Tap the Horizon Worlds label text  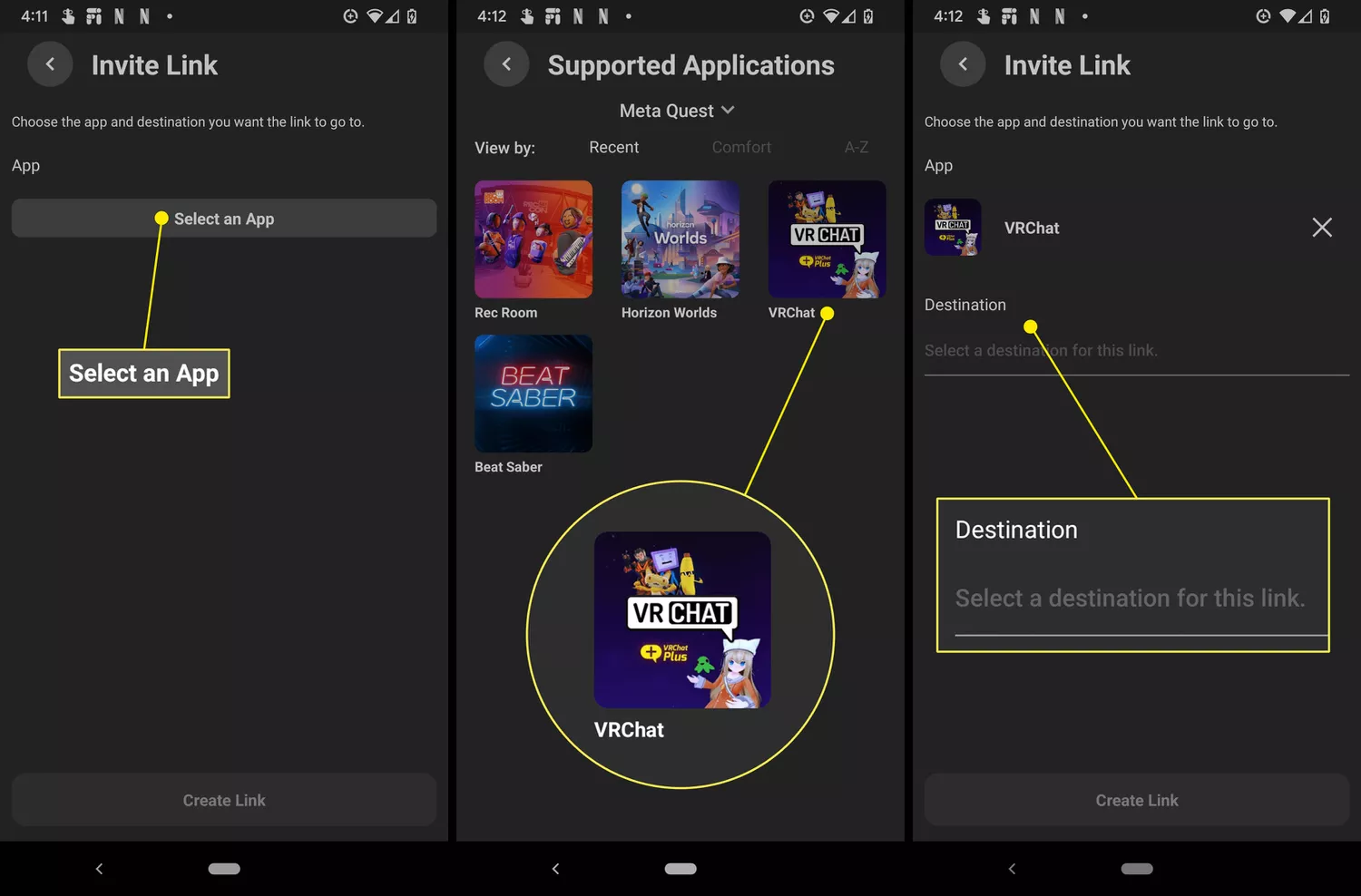(x=669, y=313)
